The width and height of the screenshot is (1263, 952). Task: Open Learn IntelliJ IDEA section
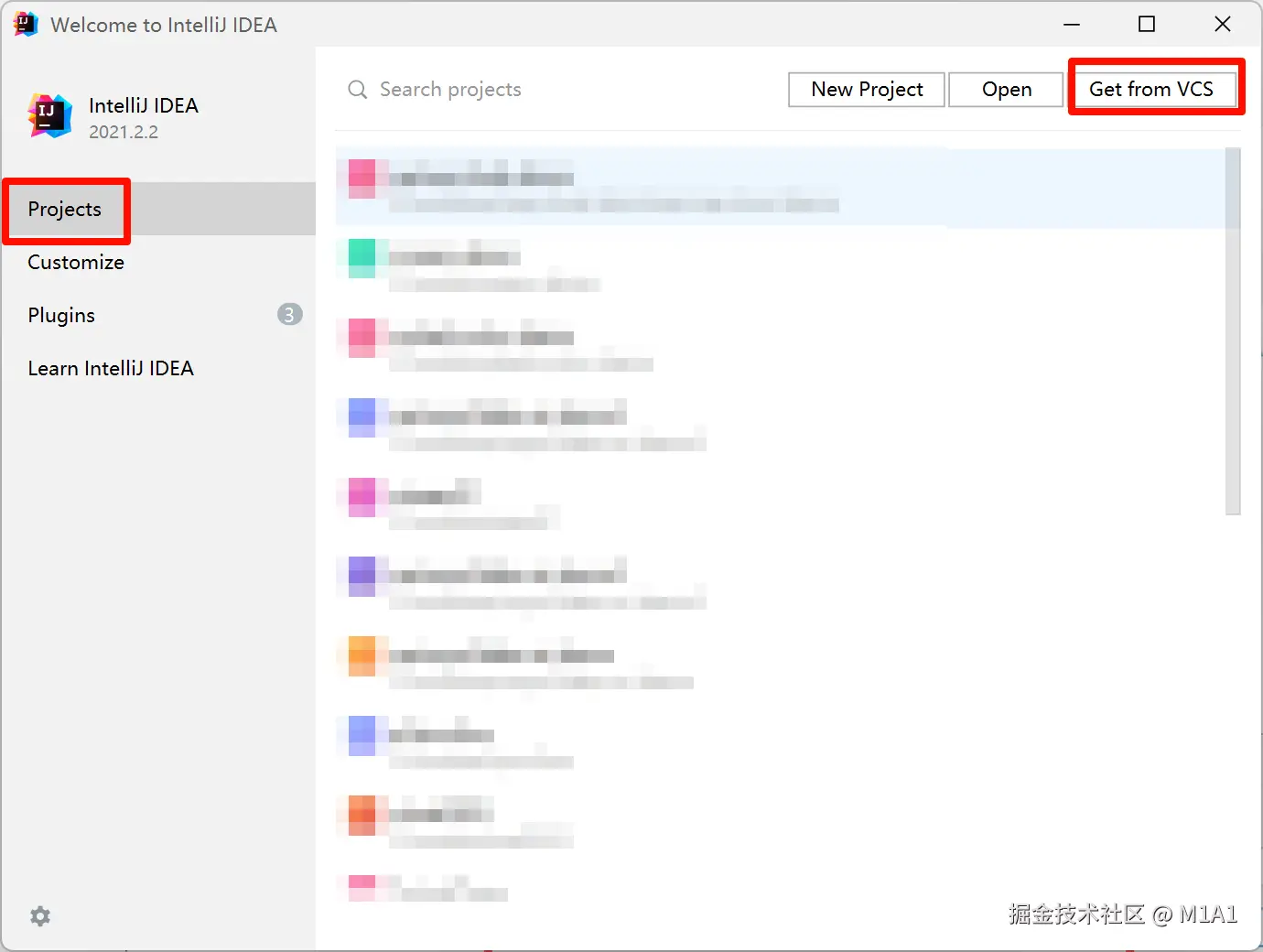[x=158, y=368]
